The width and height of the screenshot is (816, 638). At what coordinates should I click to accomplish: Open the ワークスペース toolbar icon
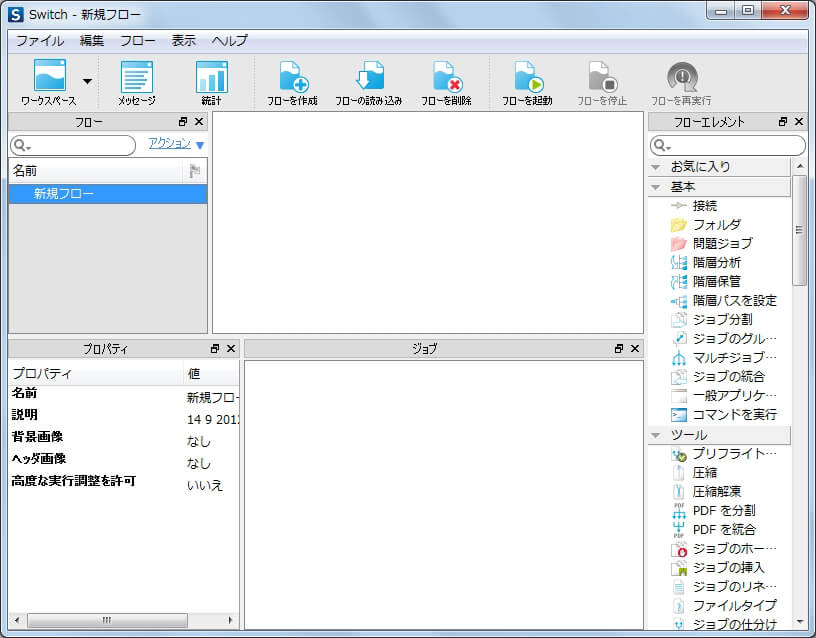coord(48,82)
